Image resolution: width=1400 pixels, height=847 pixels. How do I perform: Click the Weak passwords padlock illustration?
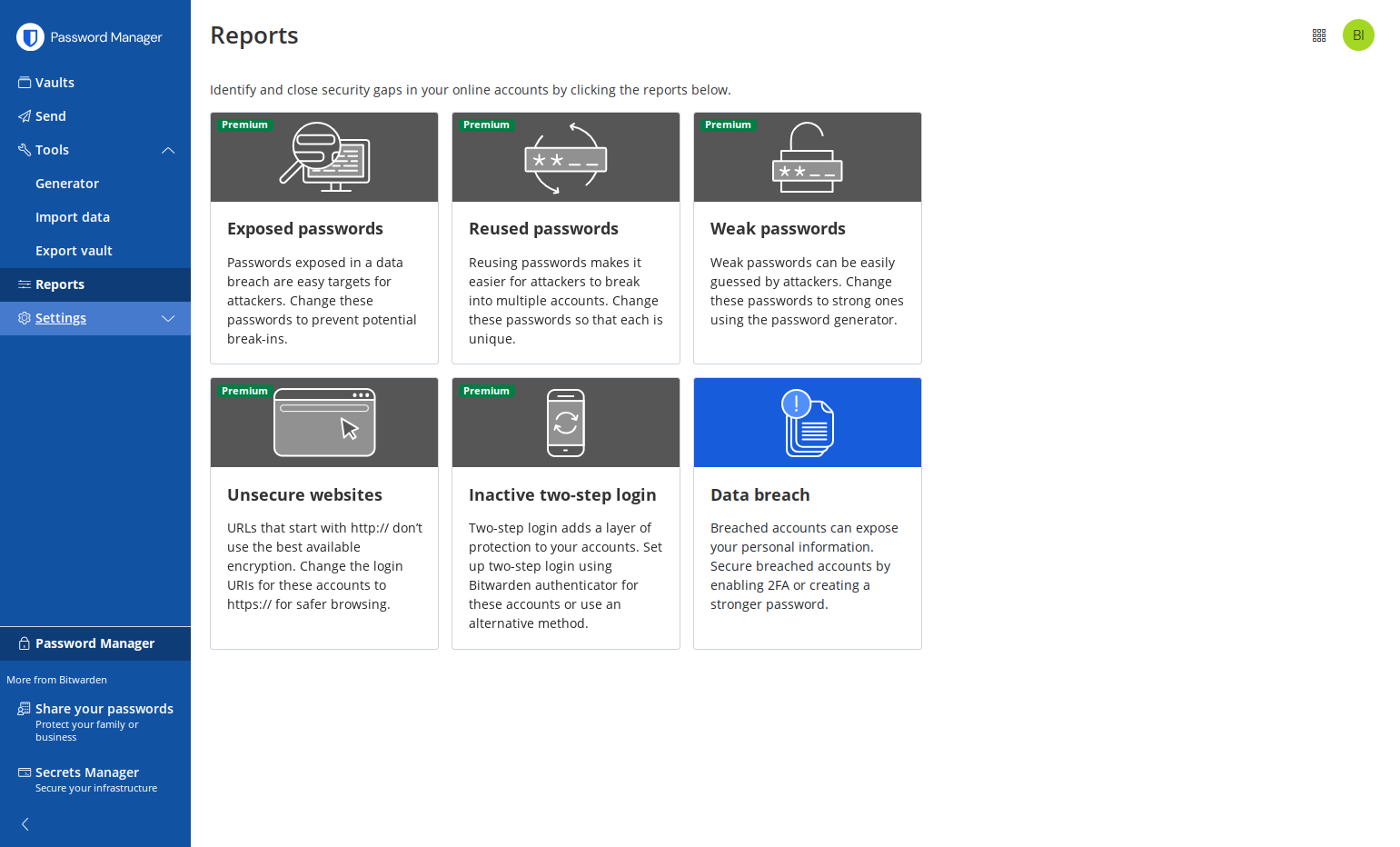tap(808, 157)
